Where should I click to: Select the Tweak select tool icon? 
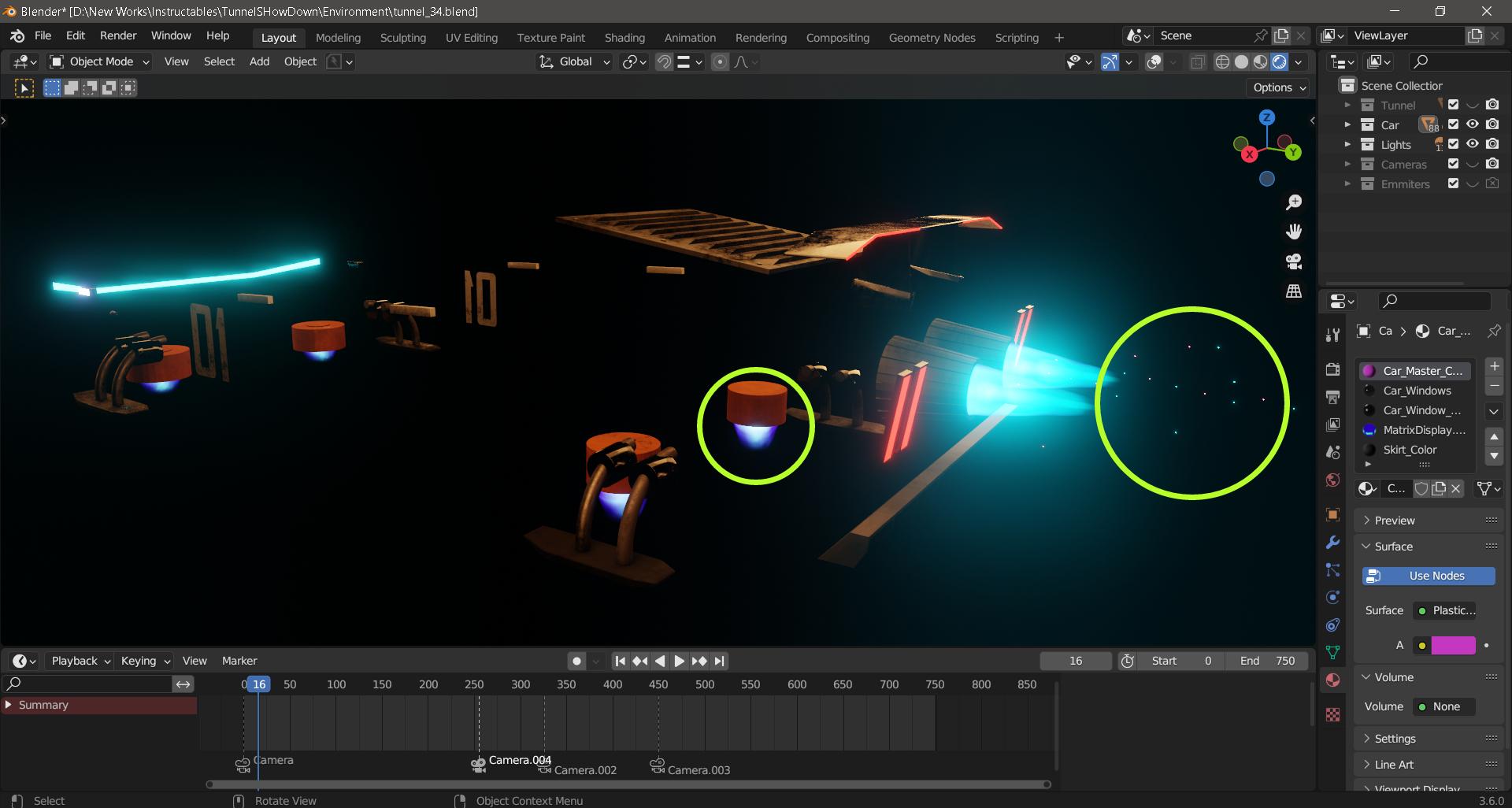(24, 88)
